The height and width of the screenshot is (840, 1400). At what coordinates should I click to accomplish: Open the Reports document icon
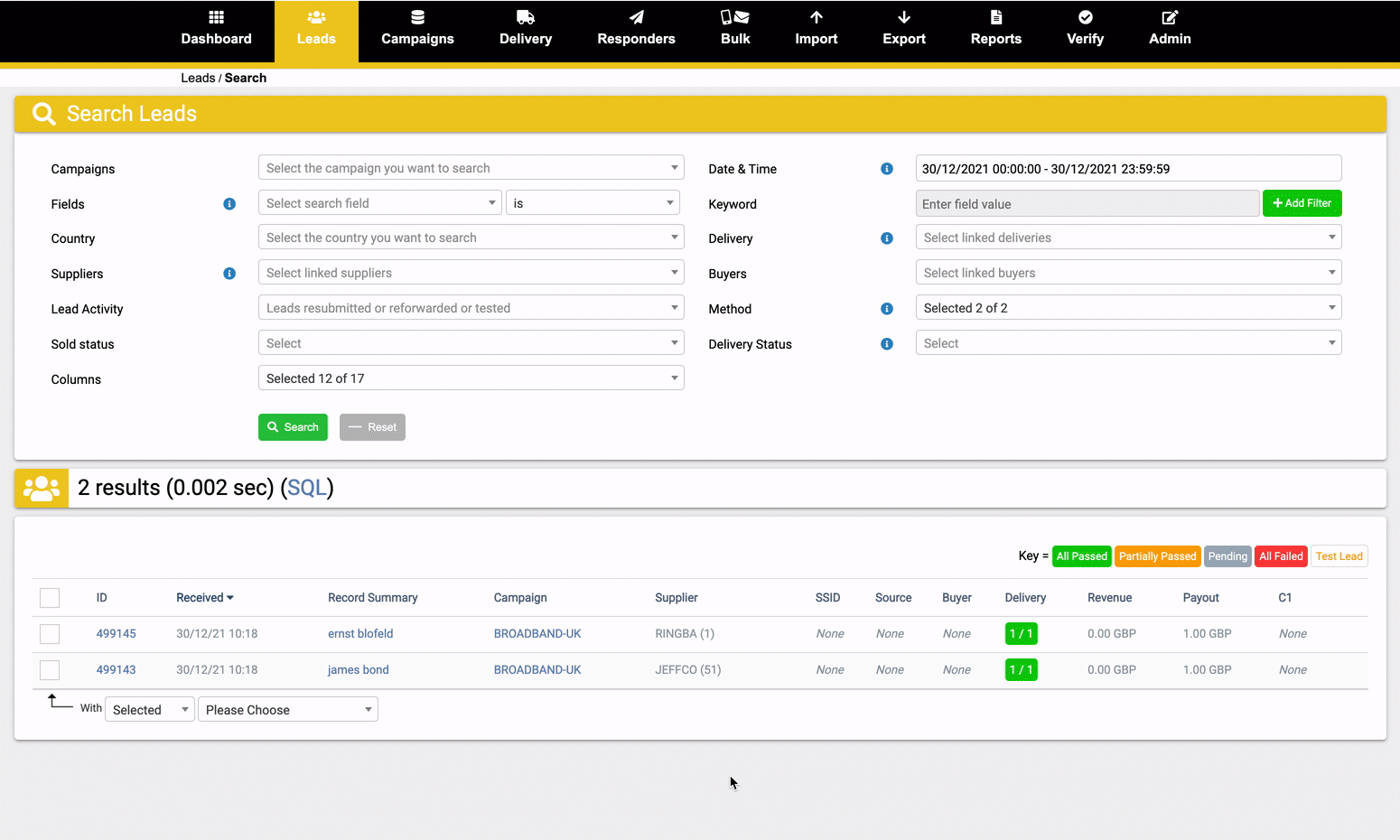click(996, 17)
